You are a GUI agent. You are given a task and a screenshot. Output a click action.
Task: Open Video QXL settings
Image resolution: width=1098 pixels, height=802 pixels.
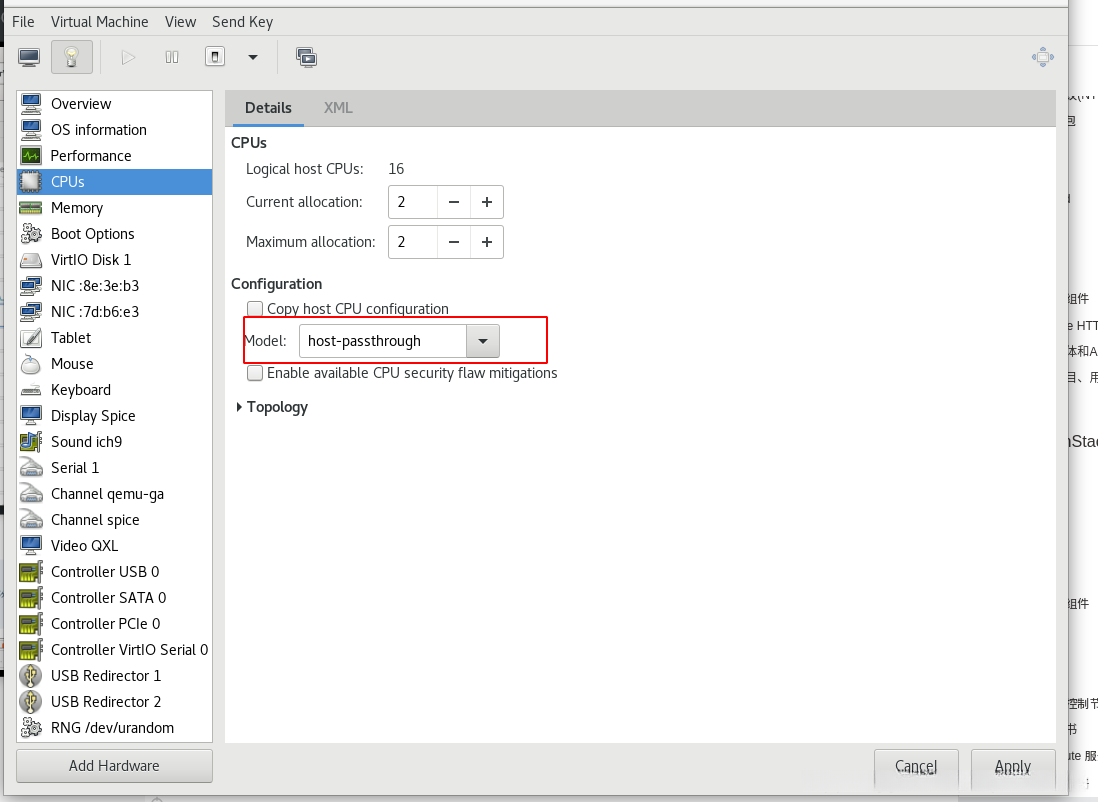pos(114,546)
